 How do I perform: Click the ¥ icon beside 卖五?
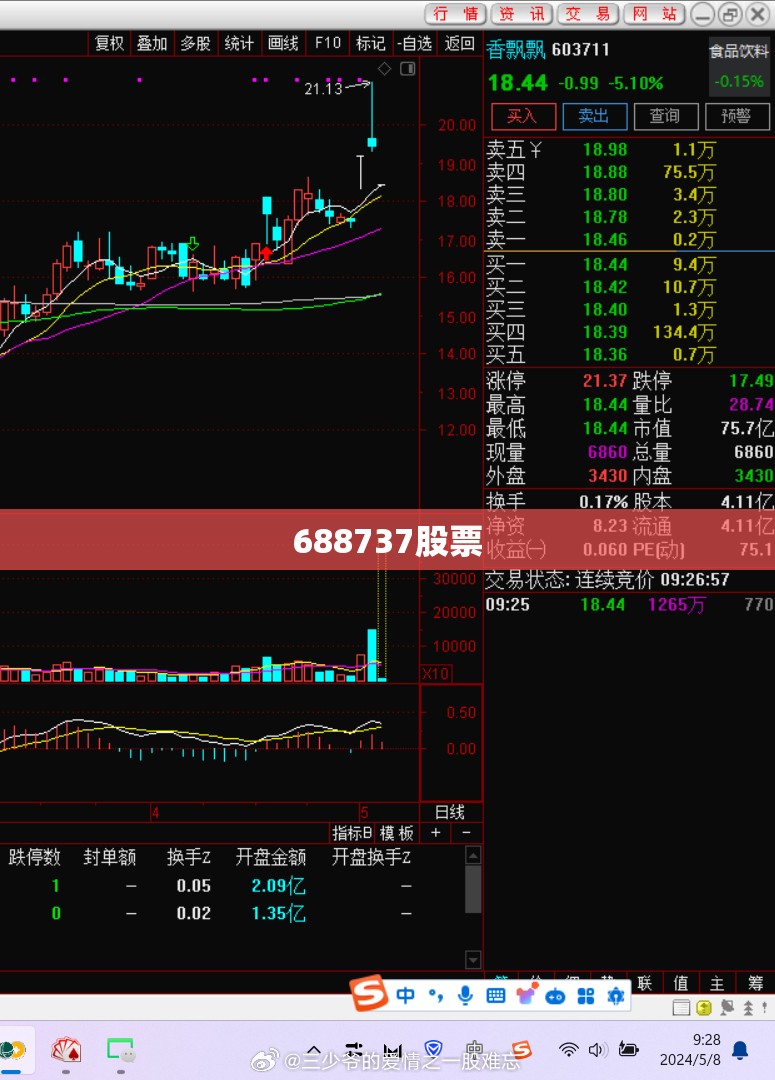(536, 149)
